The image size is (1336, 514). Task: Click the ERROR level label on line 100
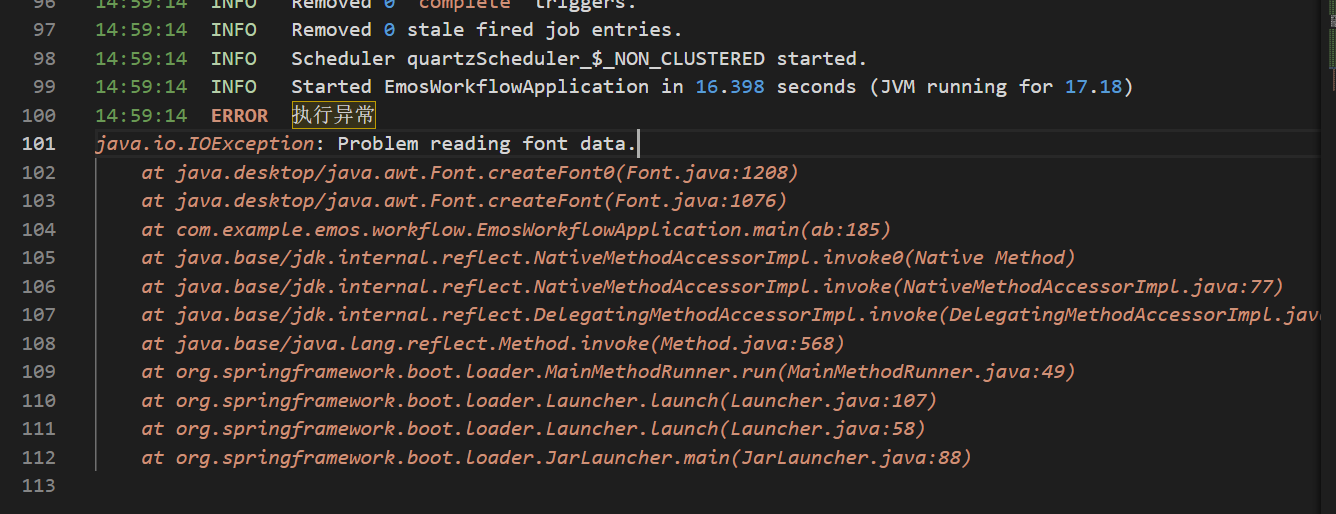click(239, 115)
